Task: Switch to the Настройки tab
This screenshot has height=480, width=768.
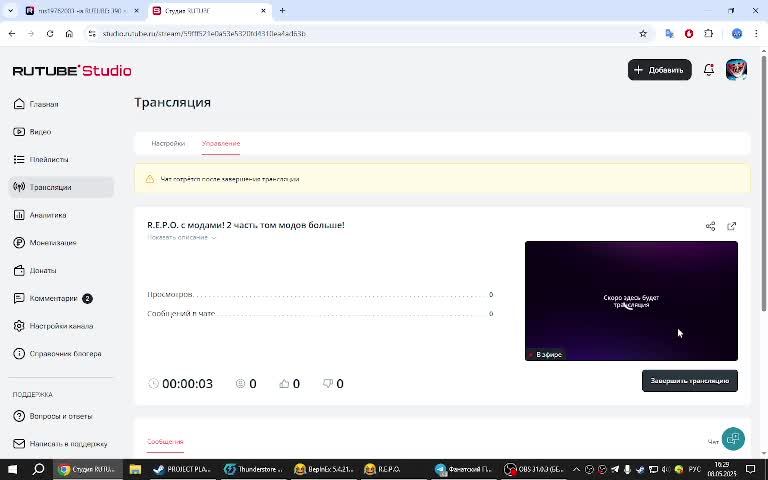Action: pyautogui.click(x=168, y=144)
